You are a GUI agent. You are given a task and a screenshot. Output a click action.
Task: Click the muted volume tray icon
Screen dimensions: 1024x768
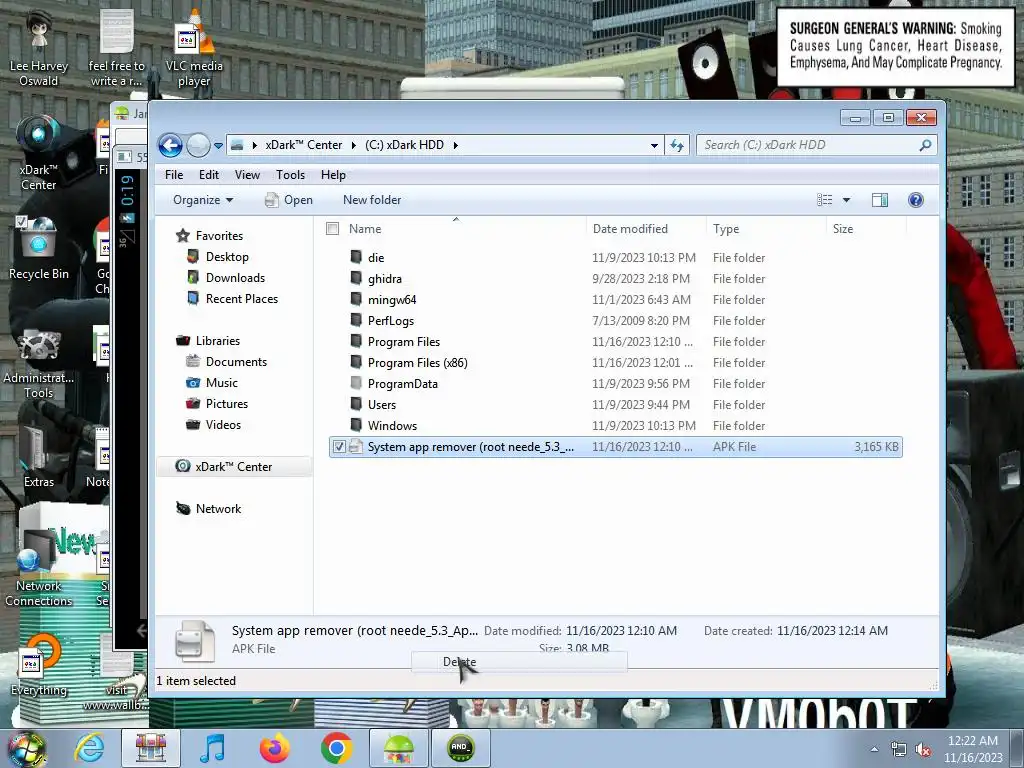click(x=923, y=749)
